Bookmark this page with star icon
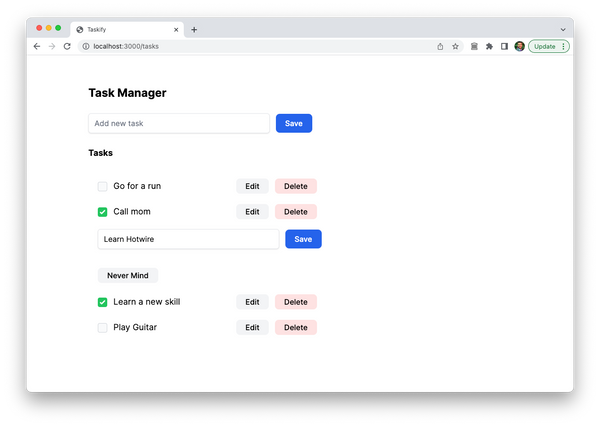 (455, 46)
